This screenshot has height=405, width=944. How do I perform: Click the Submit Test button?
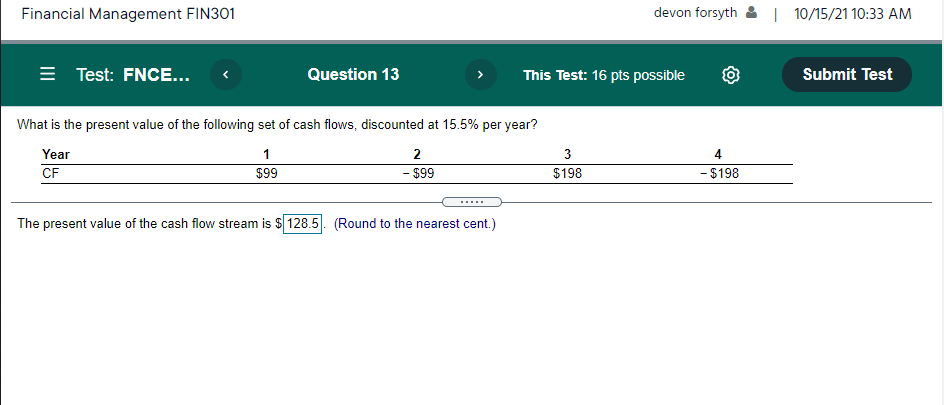click(846, 75)
